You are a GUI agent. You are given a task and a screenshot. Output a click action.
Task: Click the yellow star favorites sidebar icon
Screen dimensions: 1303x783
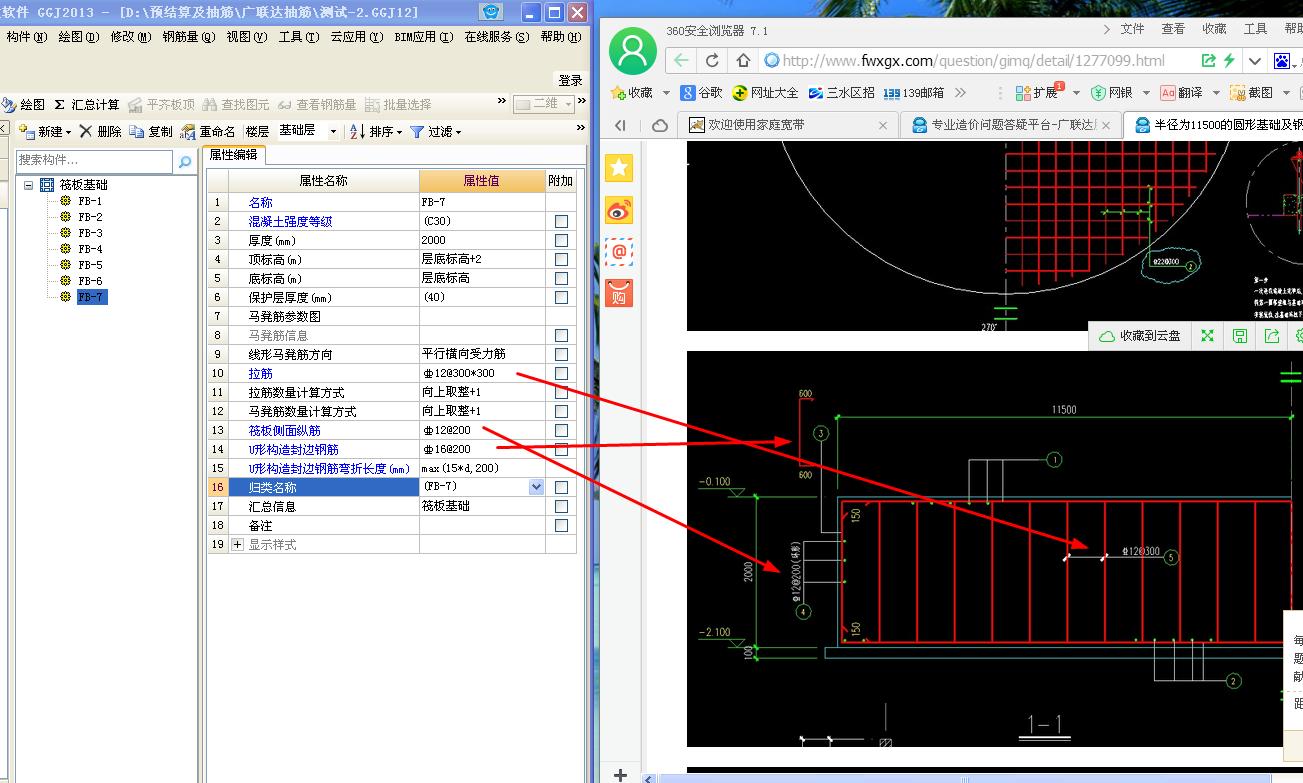click(x=619, y=168)
